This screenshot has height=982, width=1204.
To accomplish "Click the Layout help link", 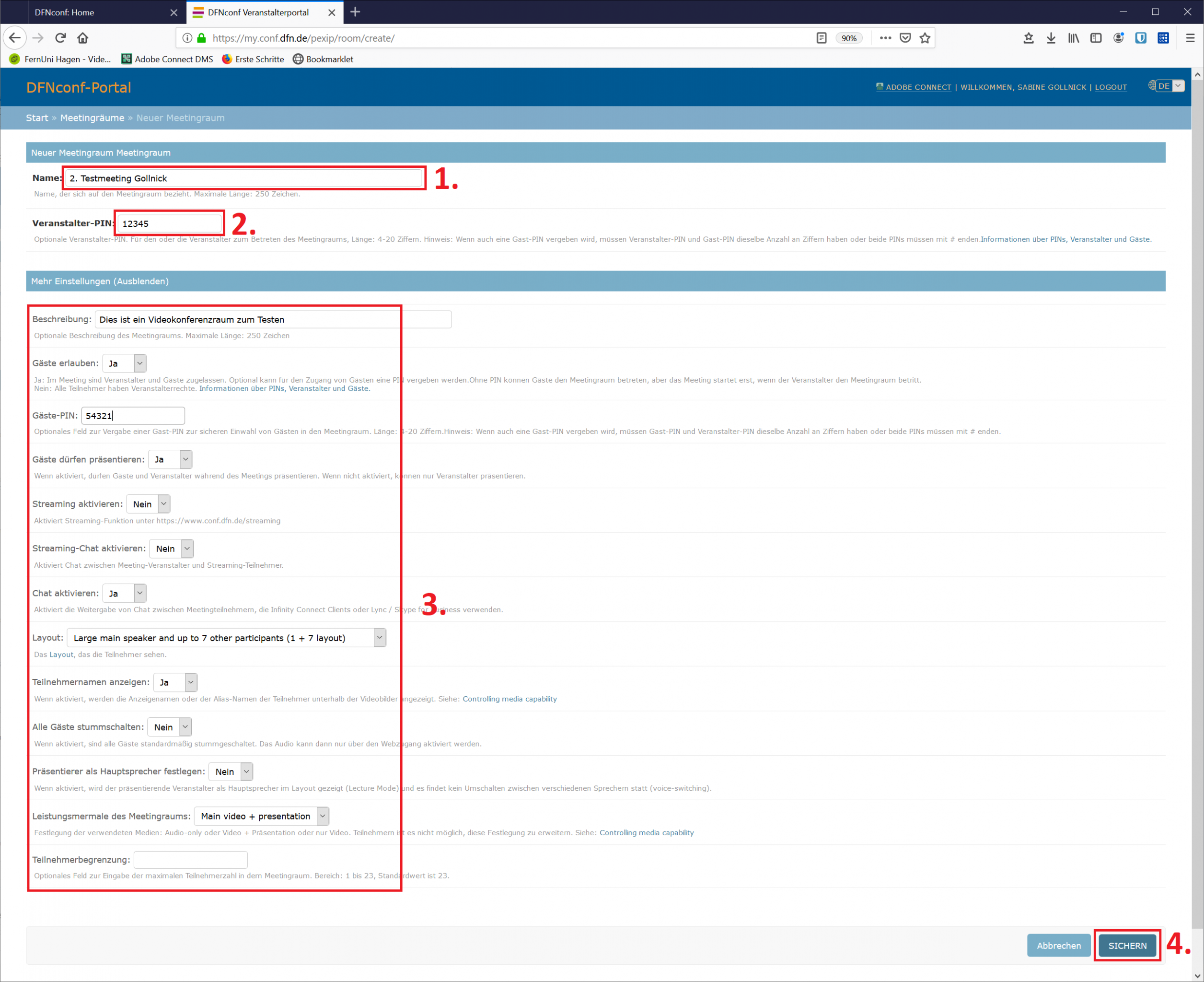I will click(61, 655).
